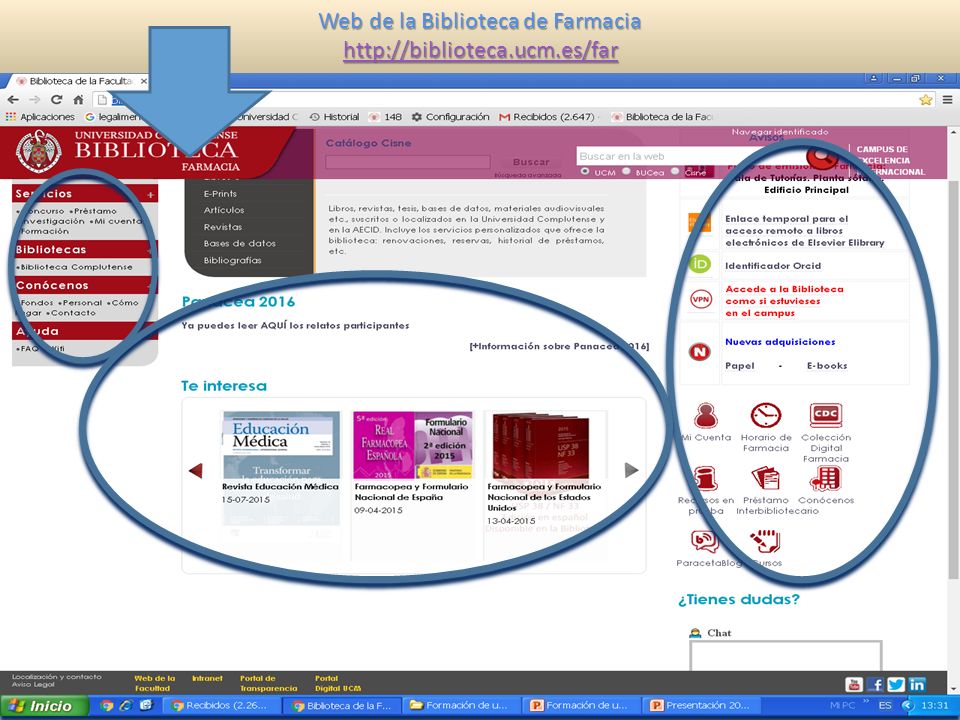The height and width of the screenshot is (720, 960).
Task: Open the Identificador Orcid link
Action: (773, 266)
